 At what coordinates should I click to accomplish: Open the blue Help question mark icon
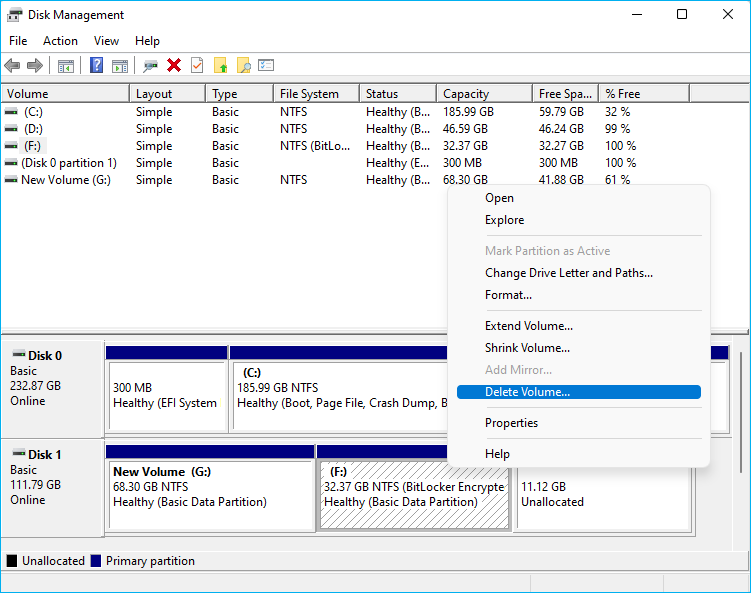click(97, 66)
